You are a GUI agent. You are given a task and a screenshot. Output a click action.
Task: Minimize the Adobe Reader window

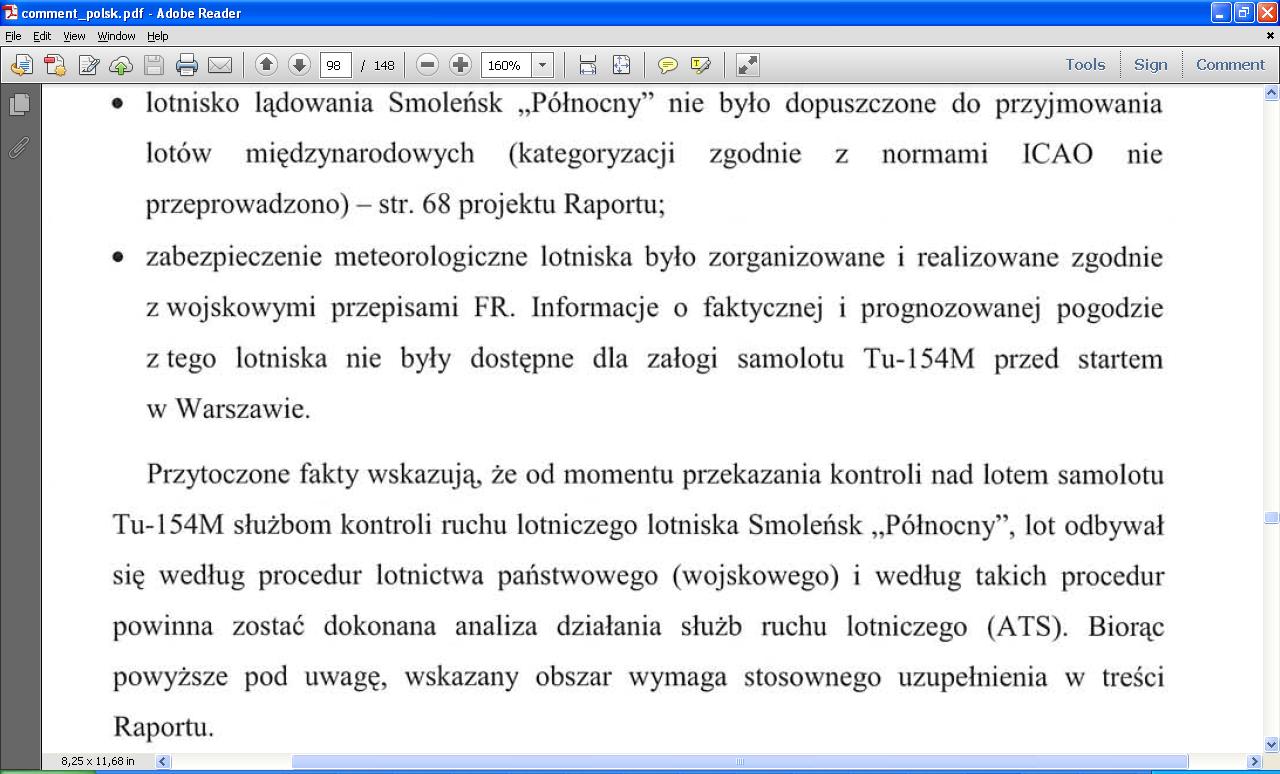1221,13
